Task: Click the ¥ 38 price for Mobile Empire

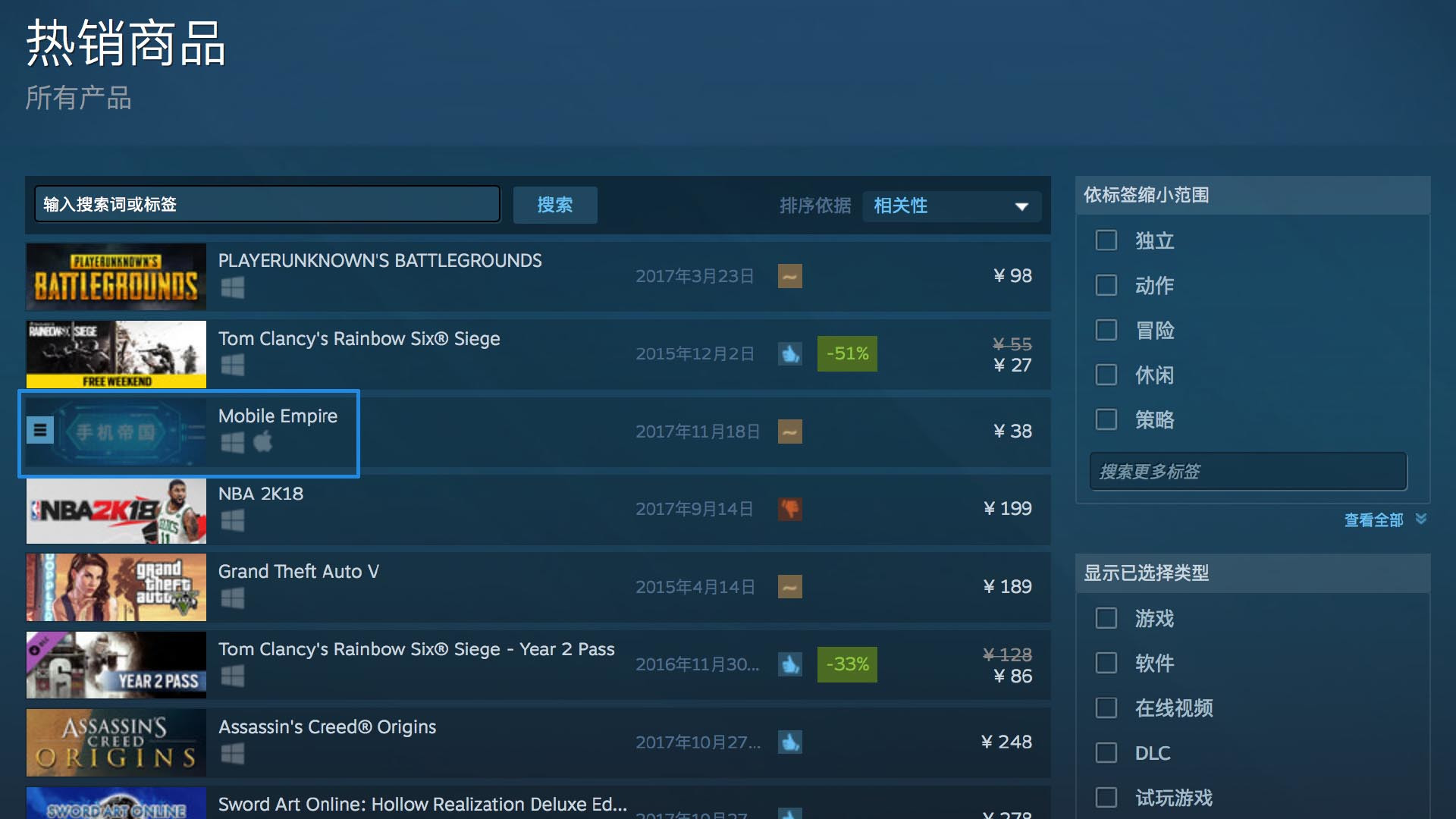Action: (x=1012, y=431)
